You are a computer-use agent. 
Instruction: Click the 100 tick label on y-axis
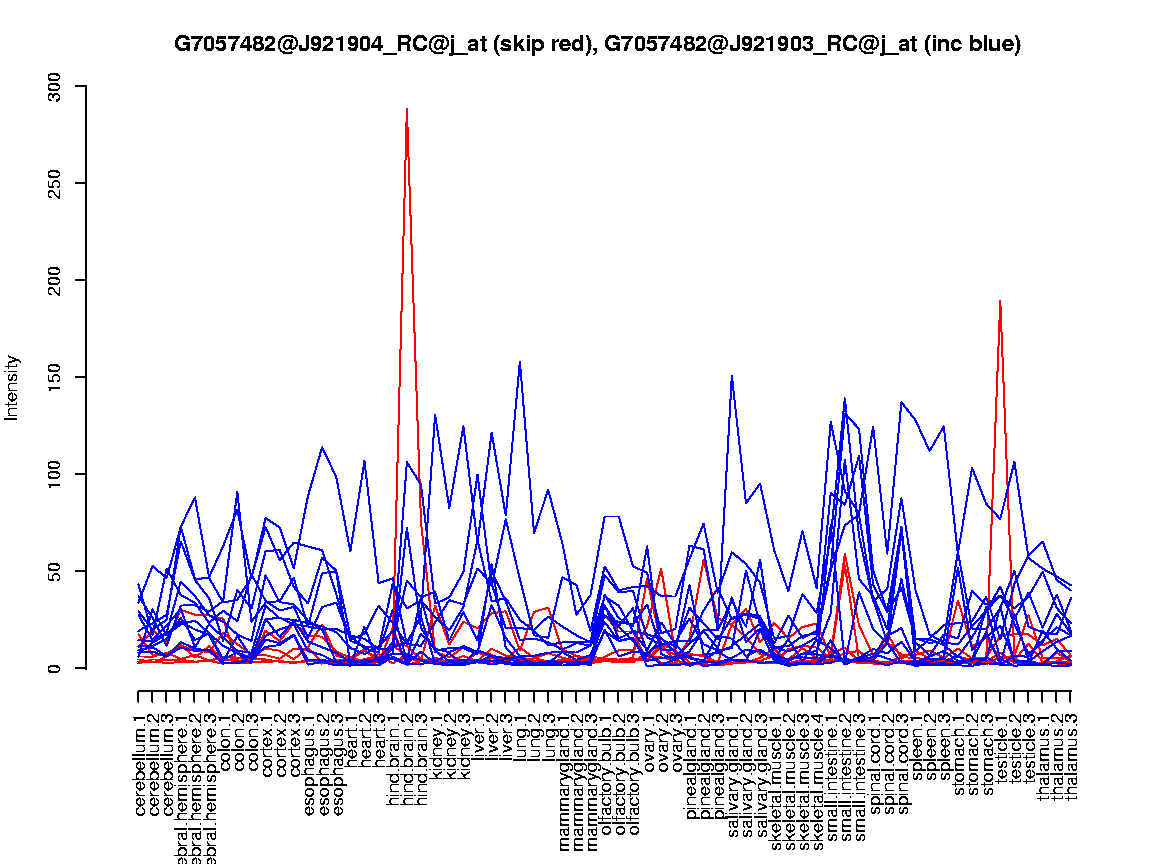click(54, 475)
